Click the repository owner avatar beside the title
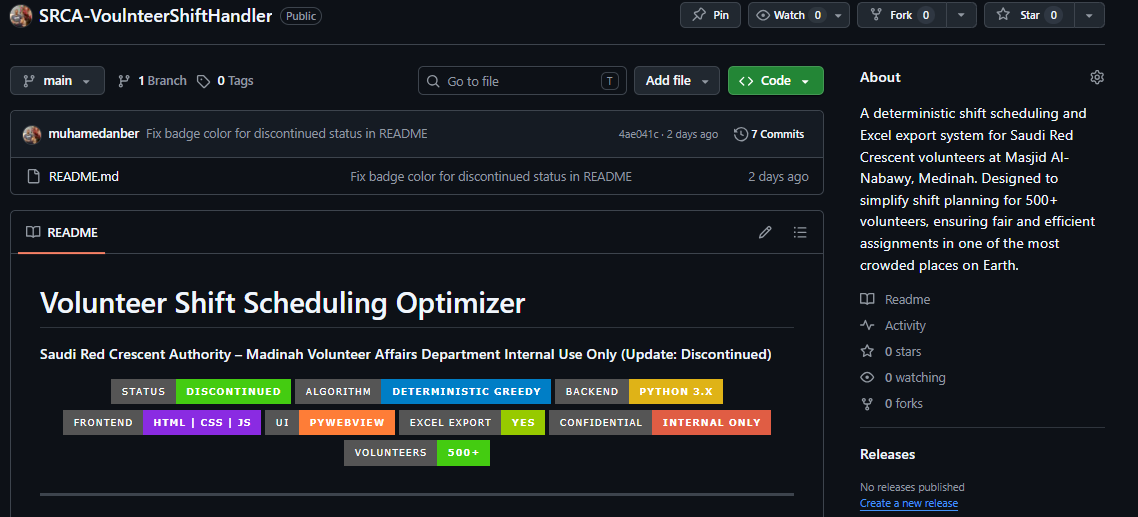This screenshot has height=517, width=1138. [22, 15]
